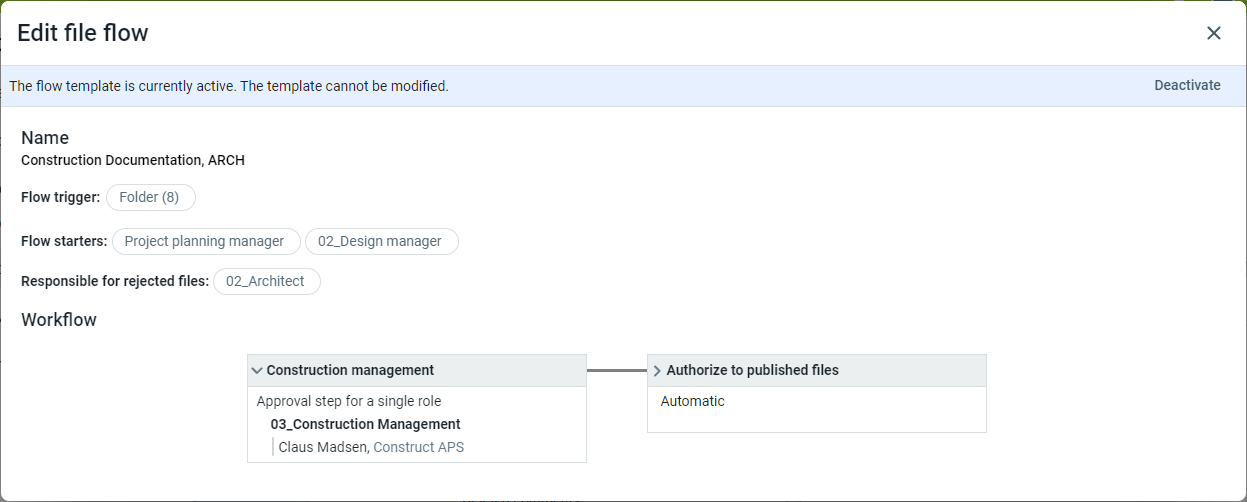Click the template currently active notice text
The height and width of the screenshot is (502, 1247).
tap(229, 87)
